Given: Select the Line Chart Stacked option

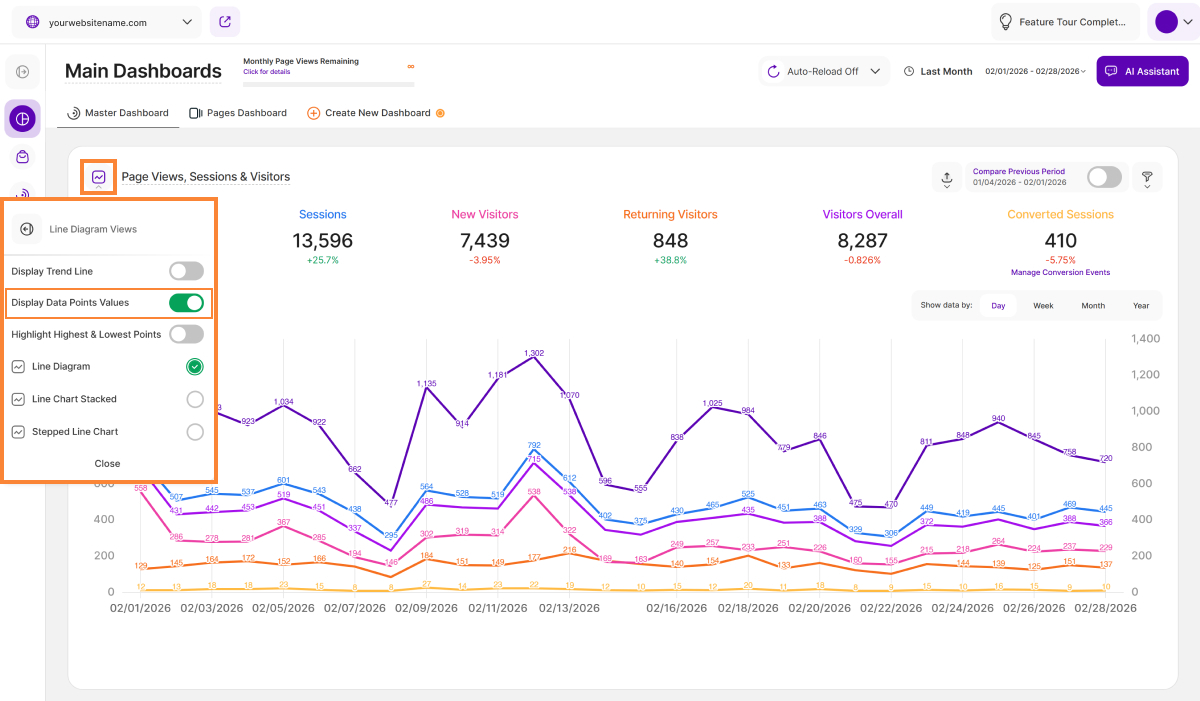Looking at the screenshot, I should point(195,399).
